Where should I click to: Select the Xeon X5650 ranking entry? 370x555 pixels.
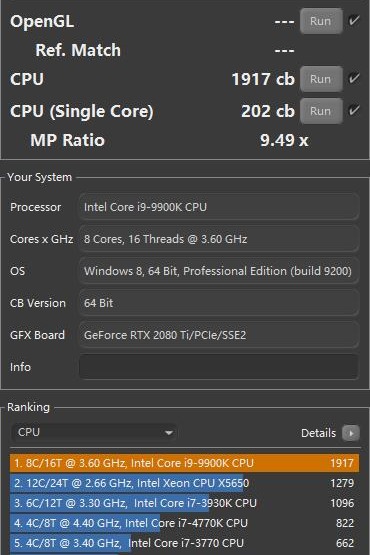click(184, 483)
